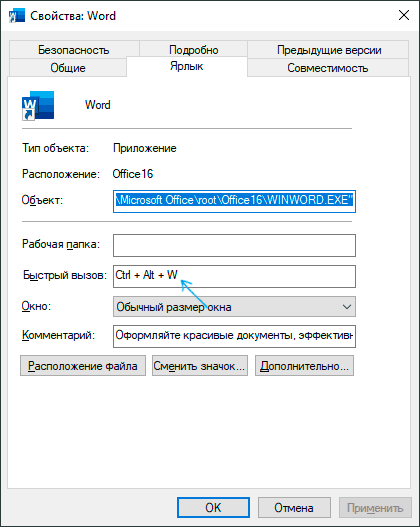Click the Приложение type value text
This screenshot has width=420, height=527.
pos(144,148)
